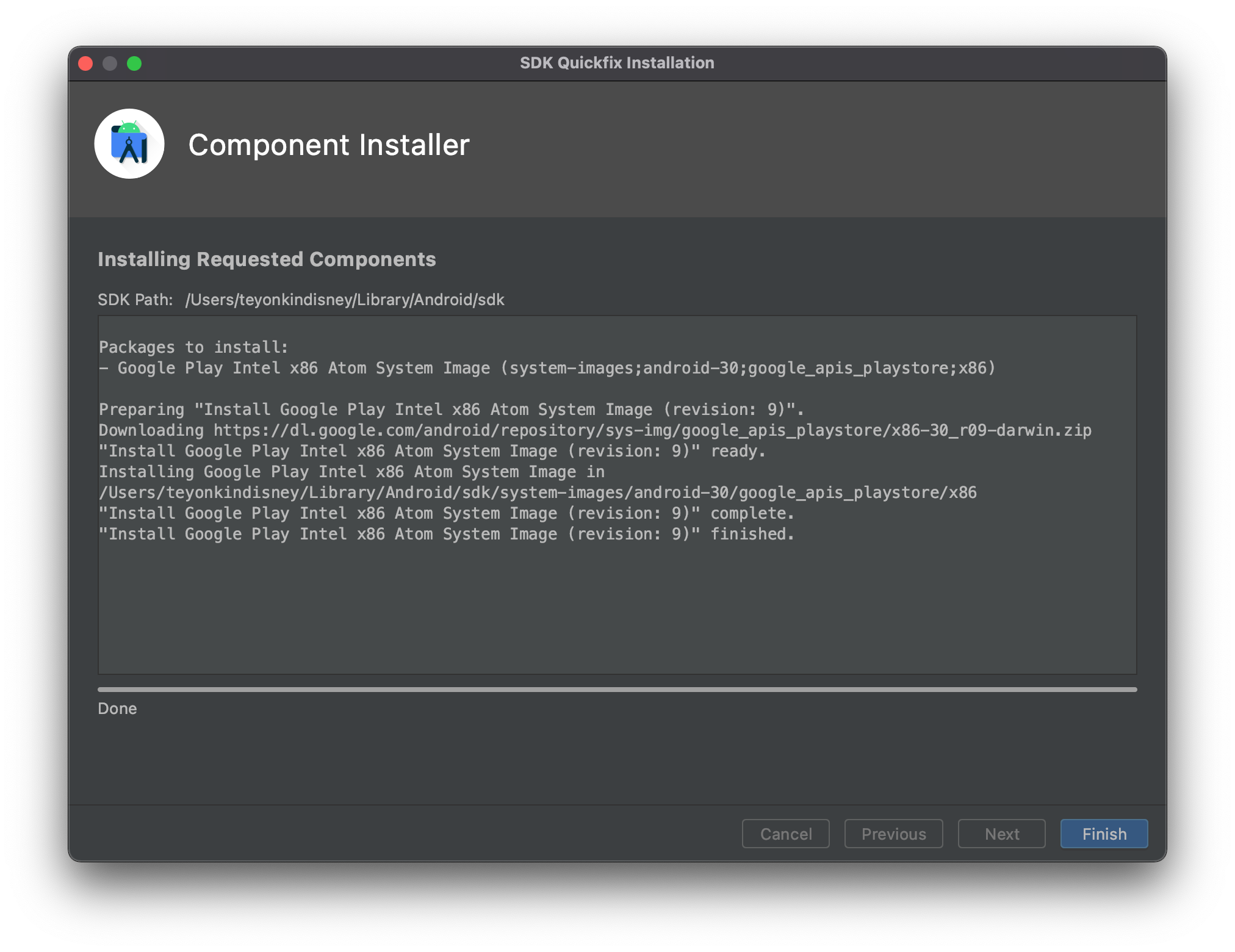Click the 'Installing Google Play Intel x86' log line
Screen dimensions: 1235x952
[x=351, y=472]
